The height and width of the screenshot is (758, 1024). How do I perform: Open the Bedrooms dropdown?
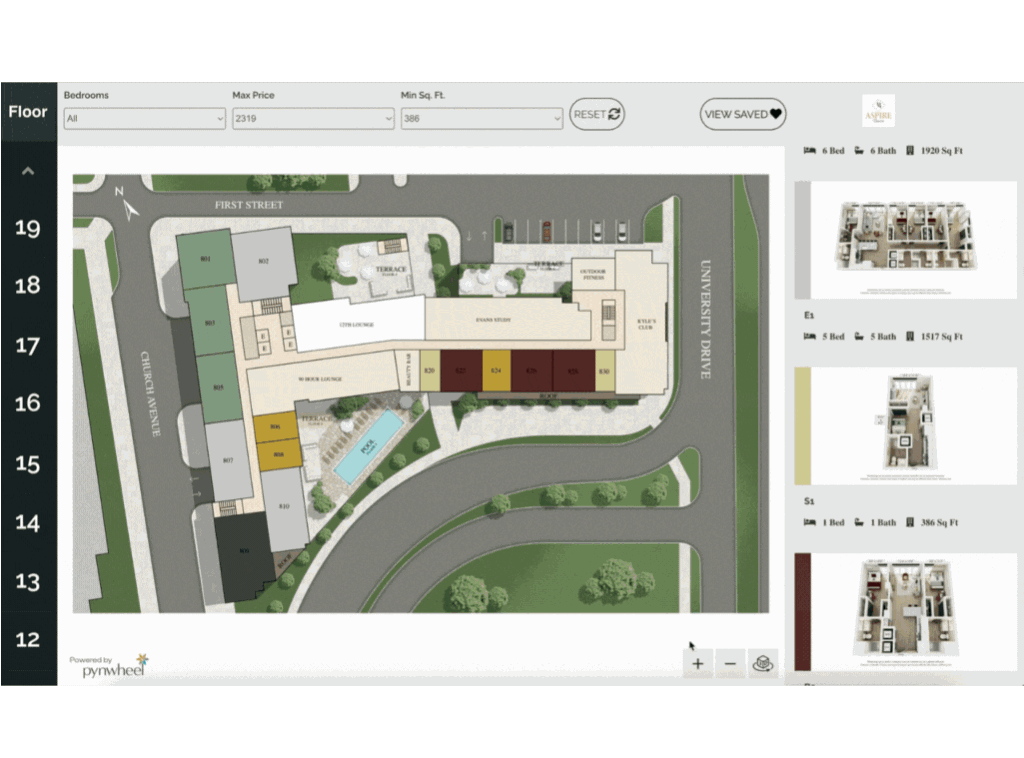pyautogui.click(x=145, y=118)
